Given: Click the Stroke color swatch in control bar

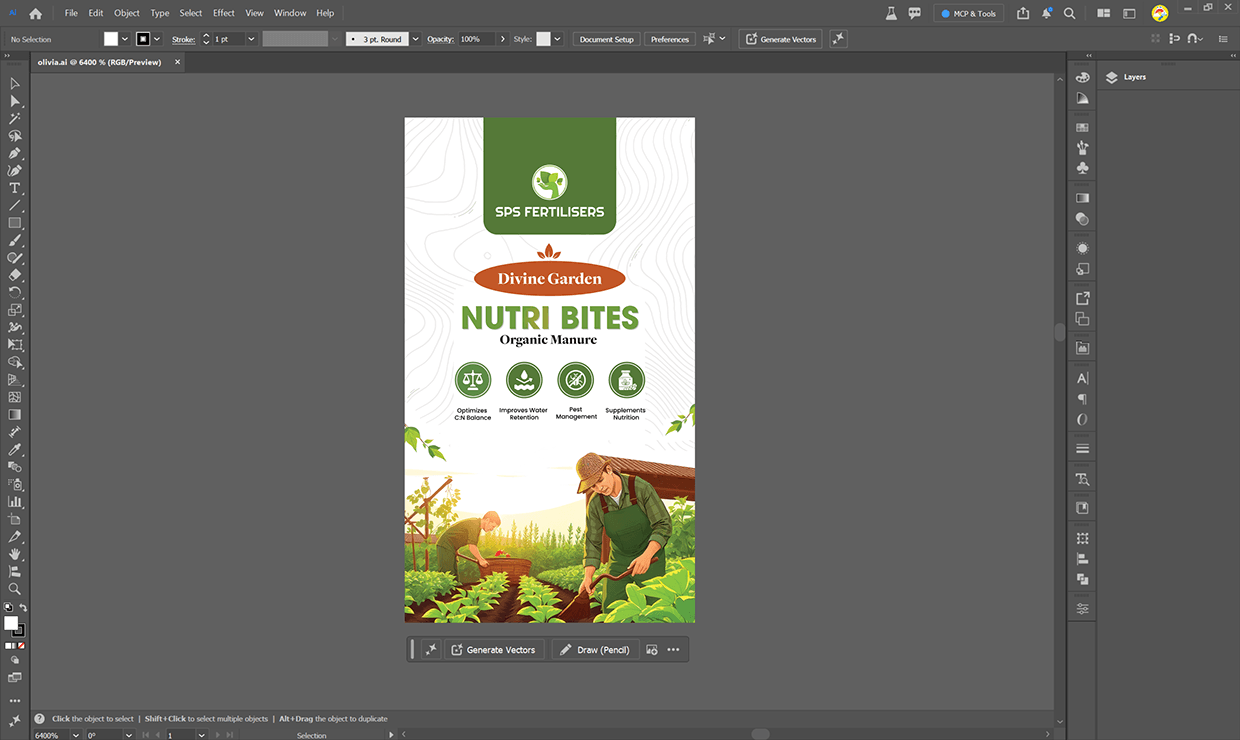Looking at the screenshot, I should 143,39.
